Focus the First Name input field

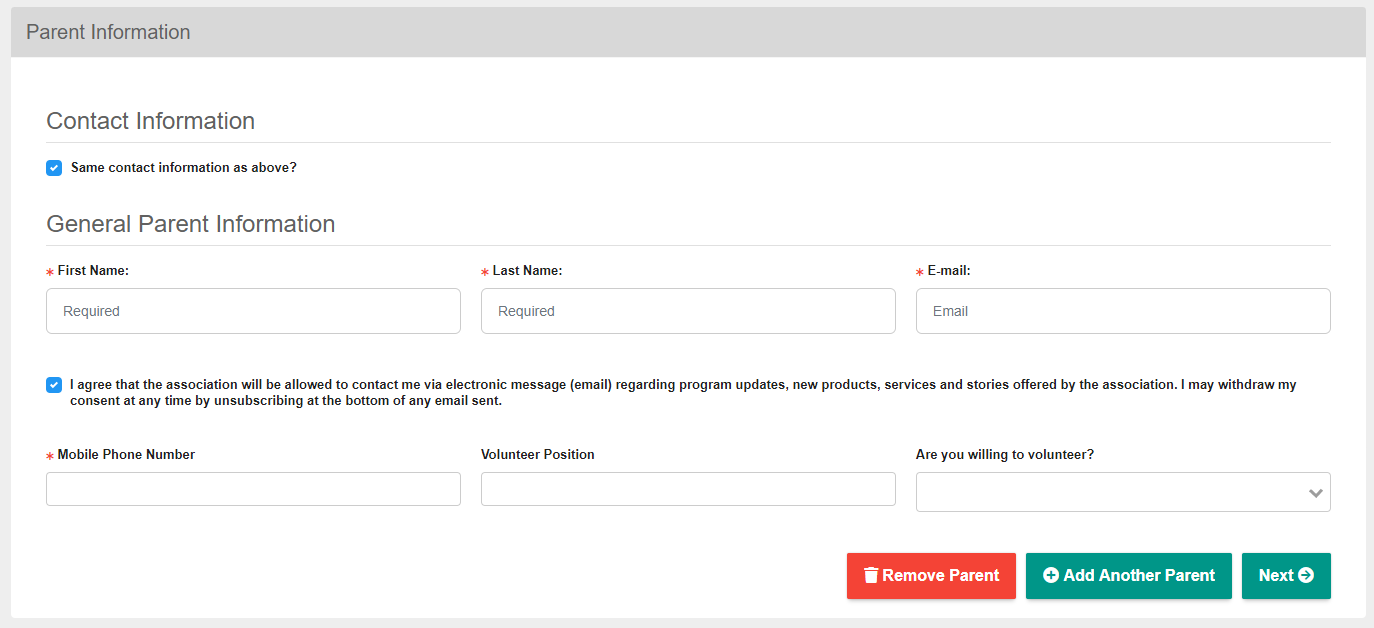pyautogui.click(x=253, y=311)
